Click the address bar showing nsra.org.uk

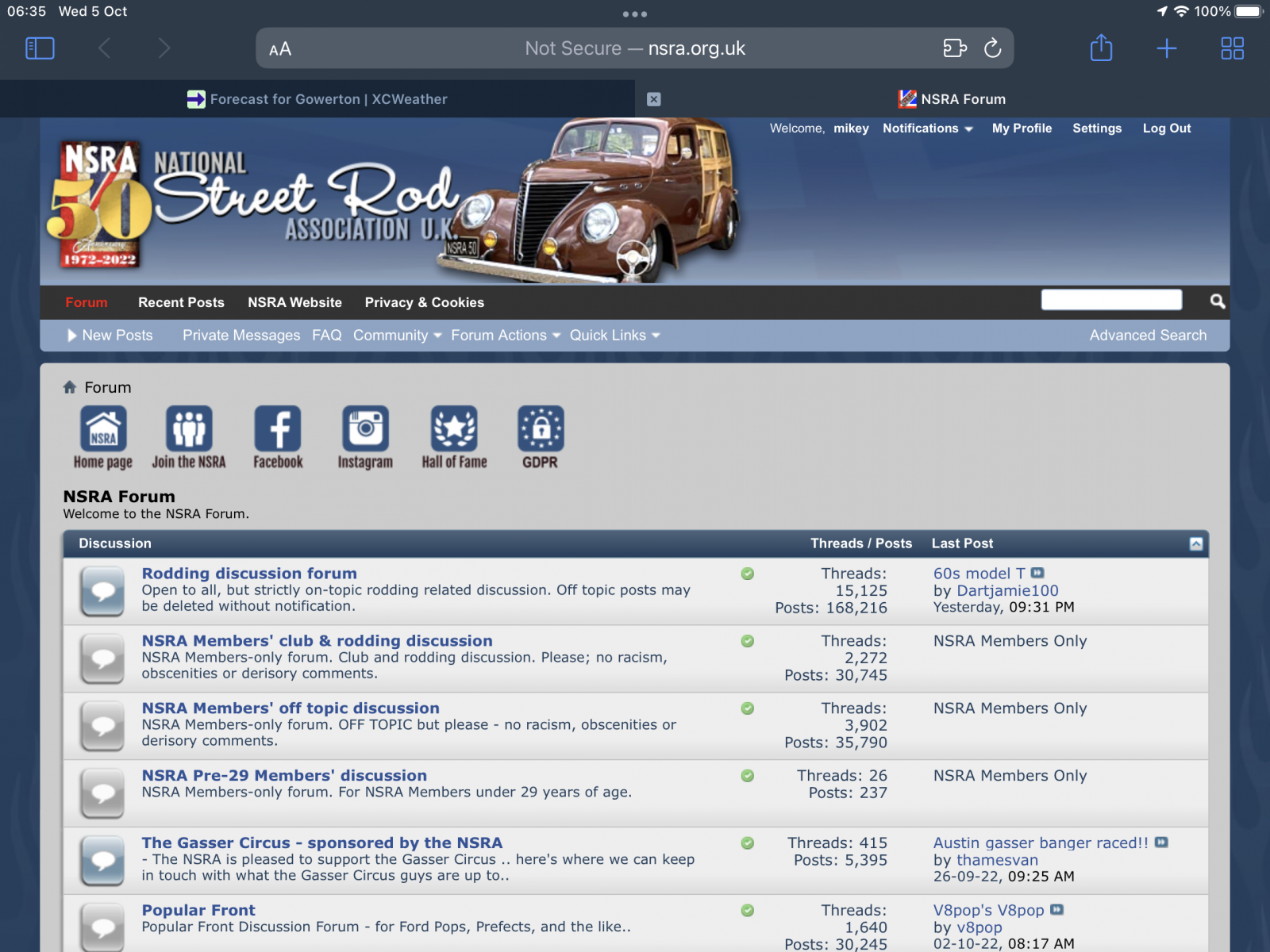pos(635,48)
